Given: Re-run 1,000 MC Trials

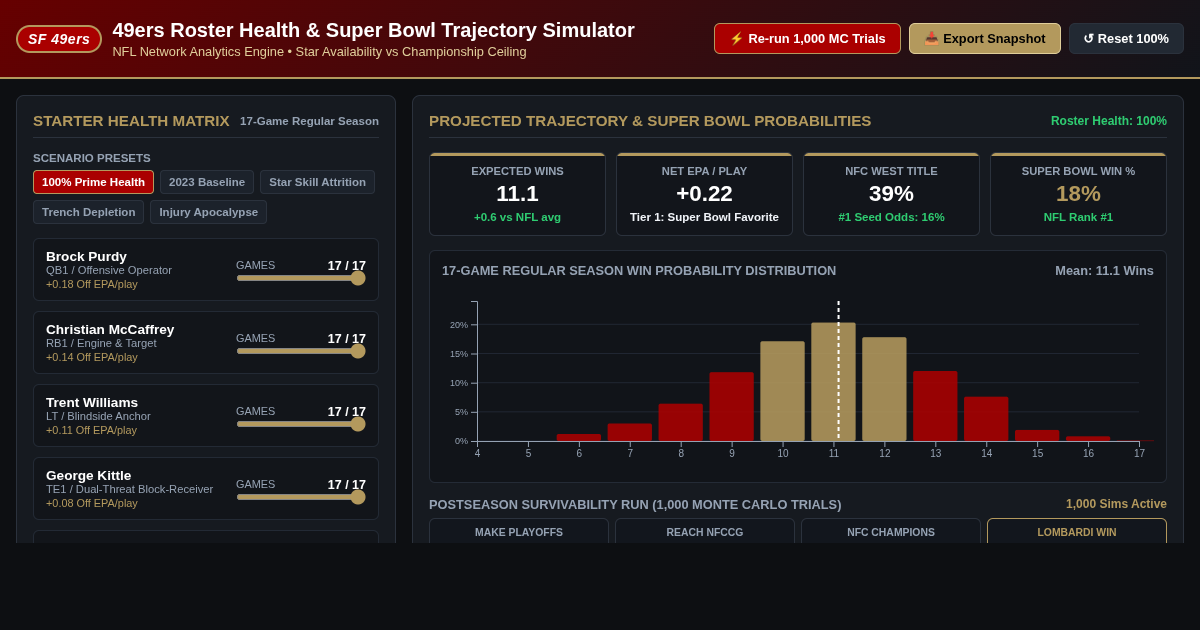Looking at the screenshot, I should pos(807,39).
